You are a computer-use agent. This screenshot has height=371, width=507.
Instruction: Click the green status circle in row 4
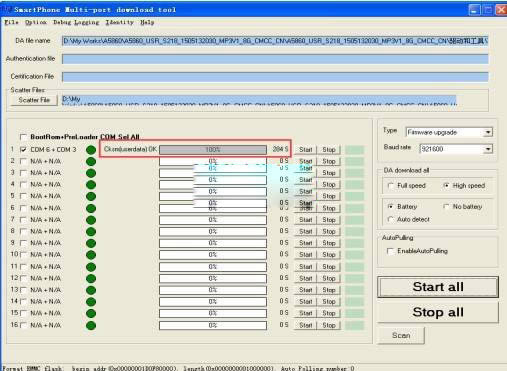[x=91, y=185]
